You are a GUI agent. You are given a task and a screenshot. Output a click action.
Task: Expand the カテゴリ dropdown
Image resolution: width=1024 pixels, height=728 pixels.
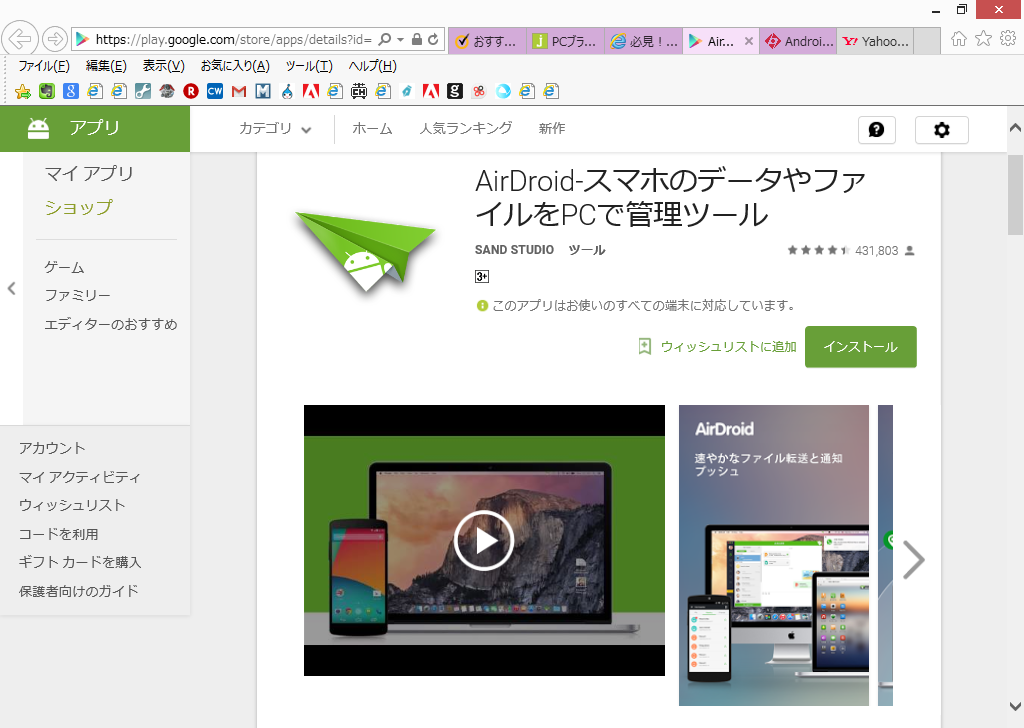(275, 129)
